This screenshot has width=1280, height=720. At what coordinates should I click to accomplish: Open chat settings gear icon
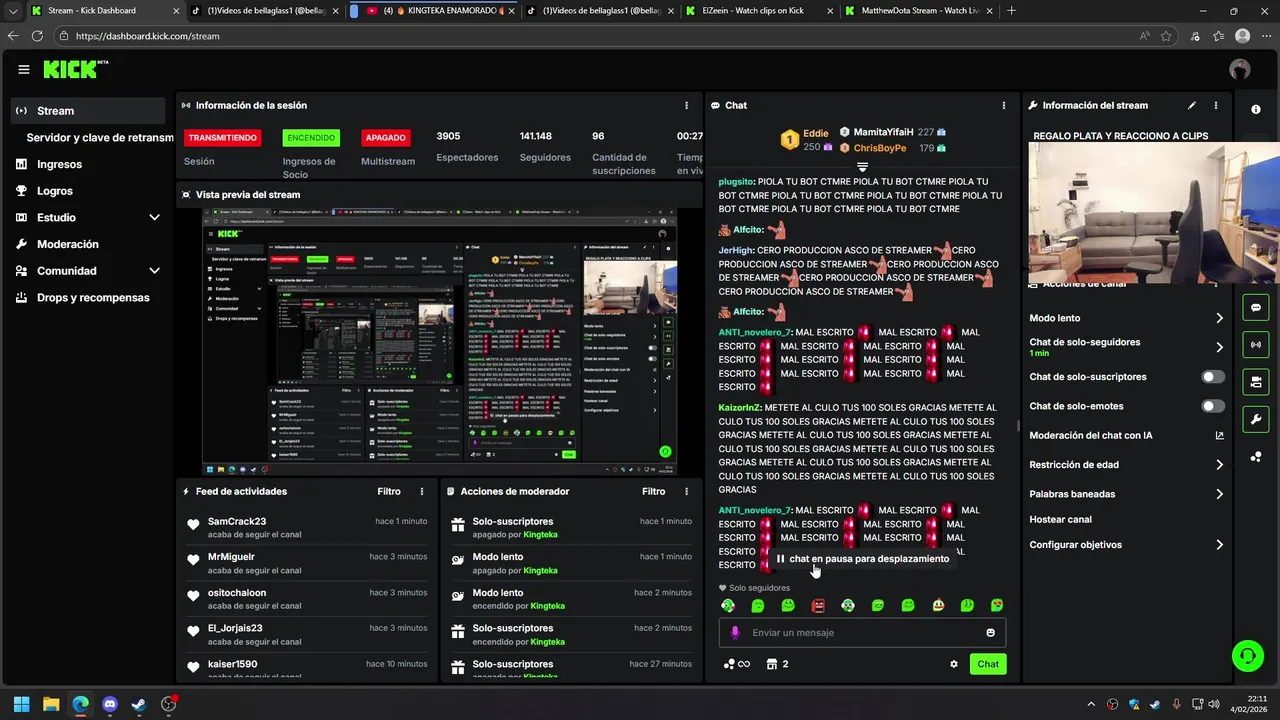[954, 664]
